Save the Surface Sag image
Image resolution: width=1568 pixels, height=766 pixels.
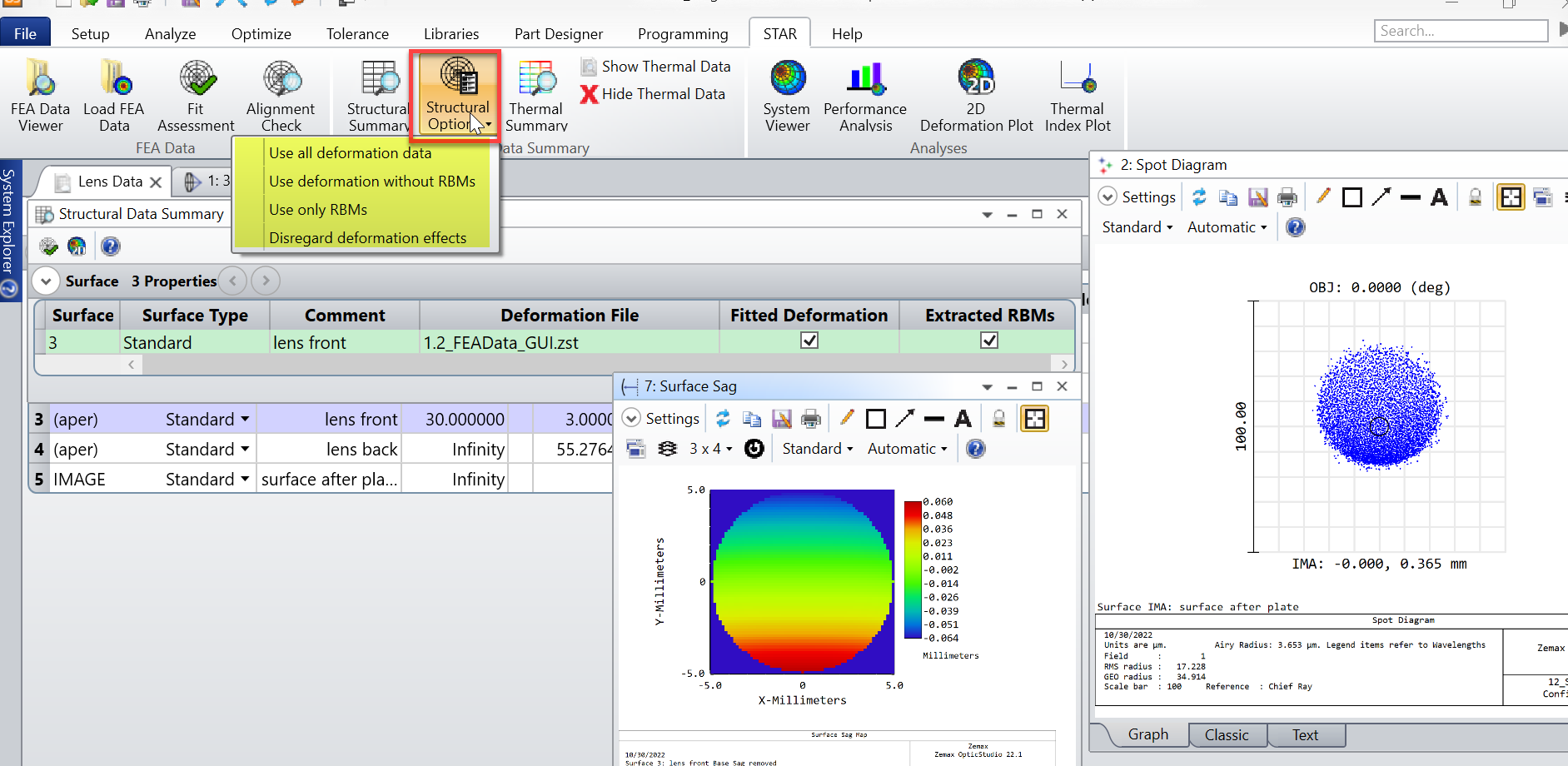point(781,419)
